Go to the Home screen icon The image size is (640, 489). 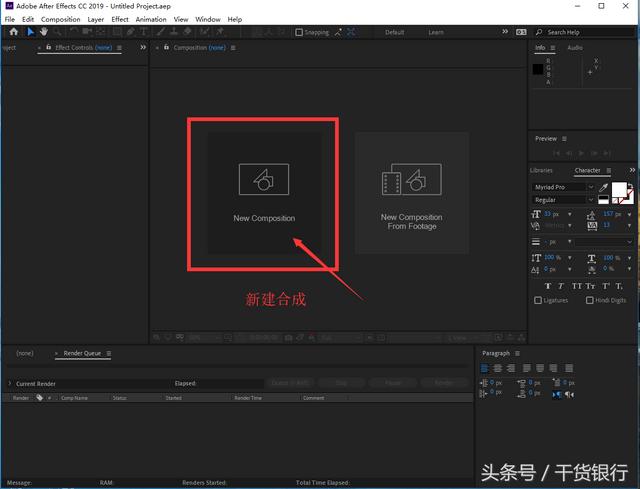[13, 32]
